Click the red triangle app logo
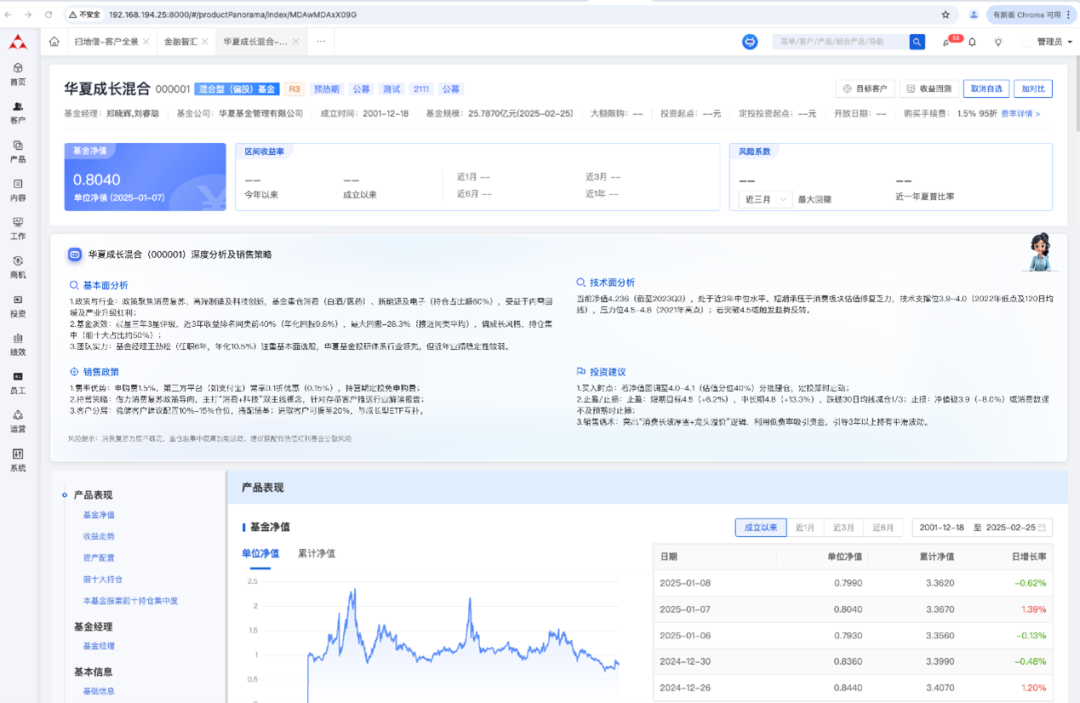 pos(18,42)
